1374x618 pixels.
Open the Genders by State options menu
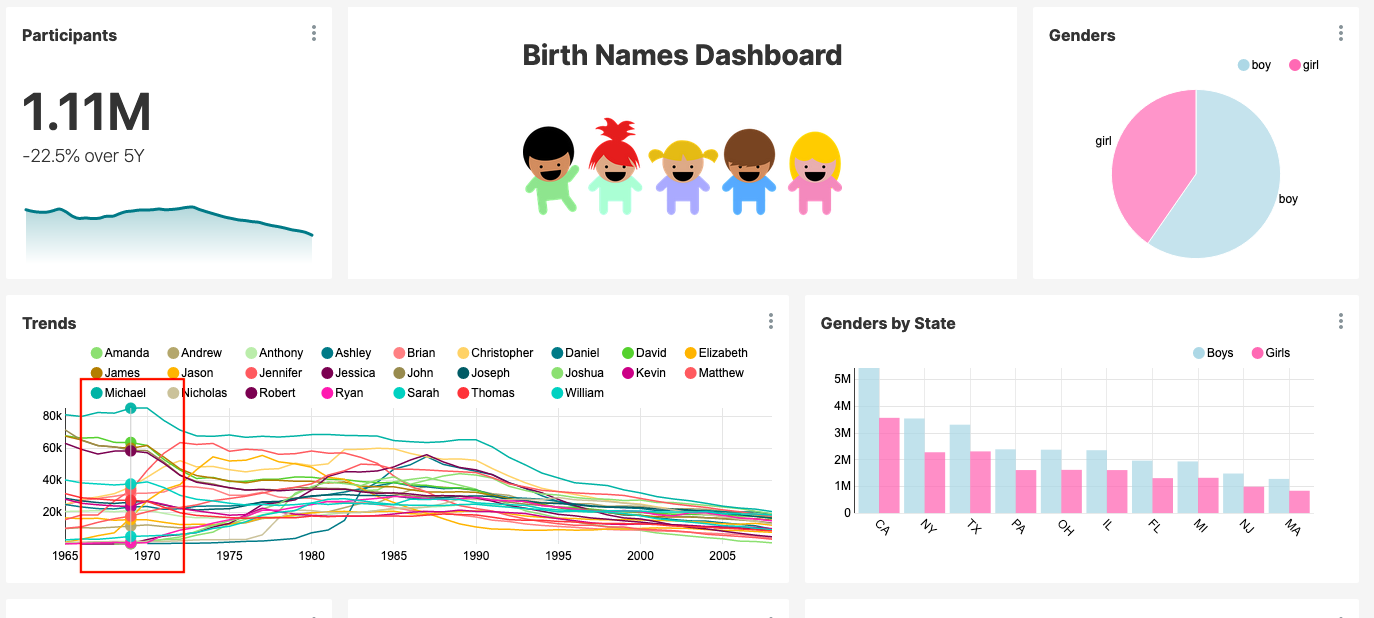click(x=1341, y=321)
